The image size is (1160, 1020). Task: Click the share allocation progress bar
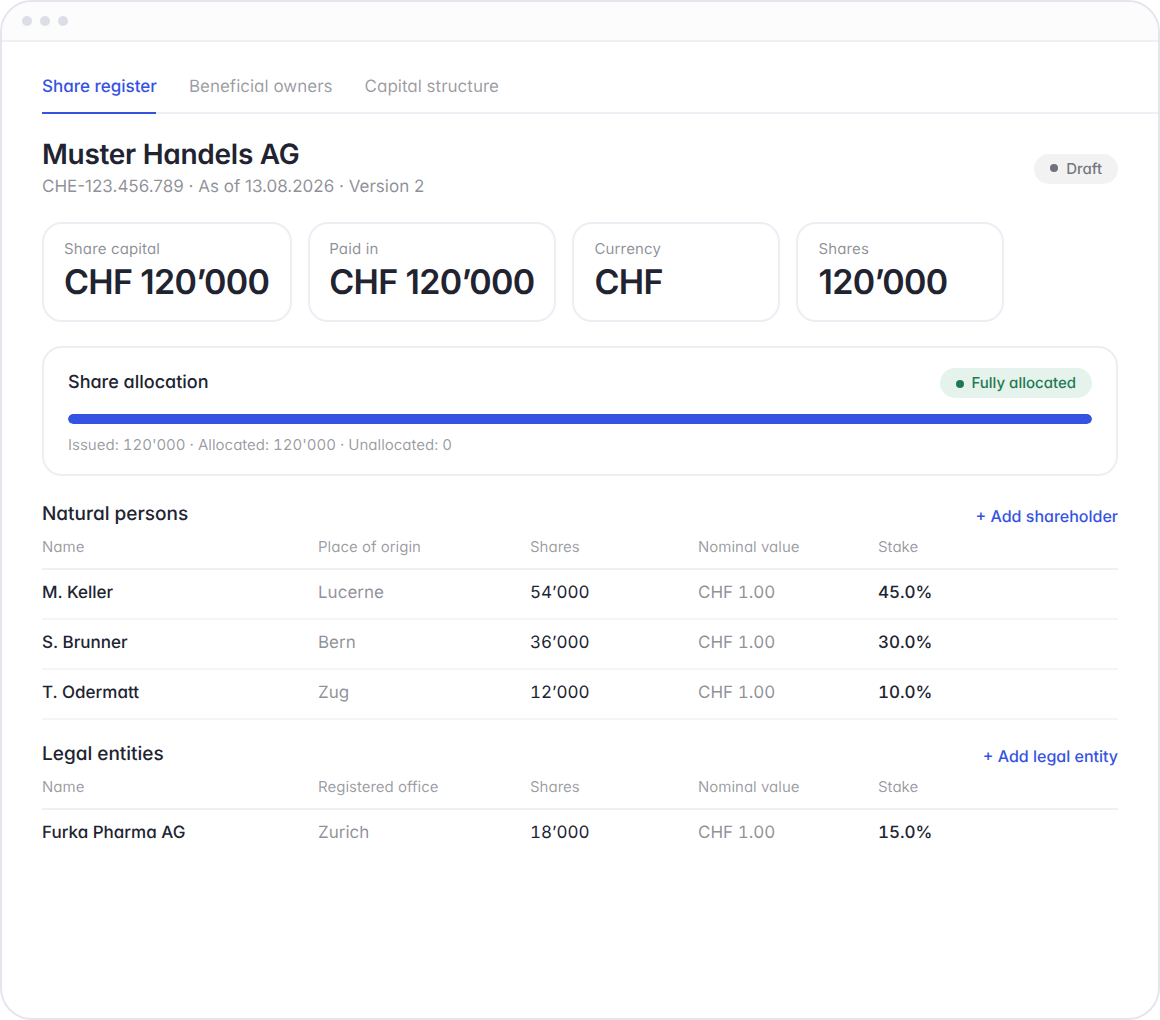[x=580, y=419]
